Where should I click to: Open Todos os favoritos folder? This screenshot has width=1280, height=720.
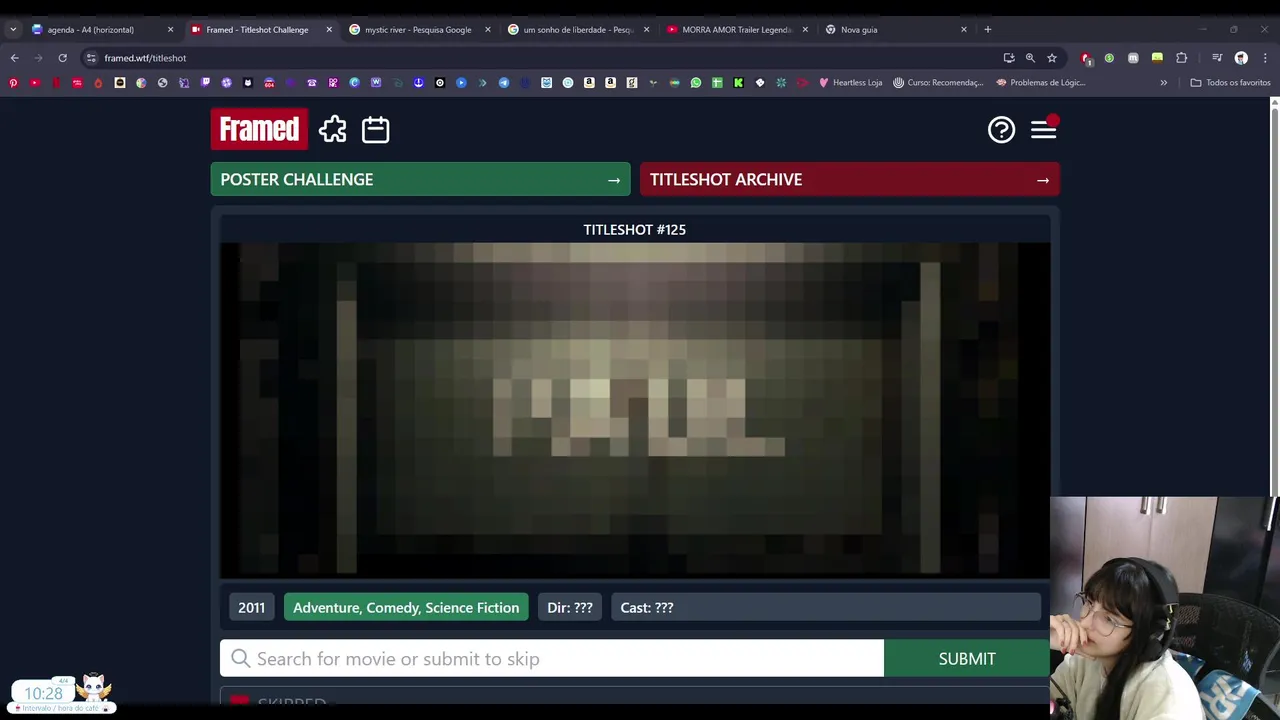point(1230,82)
